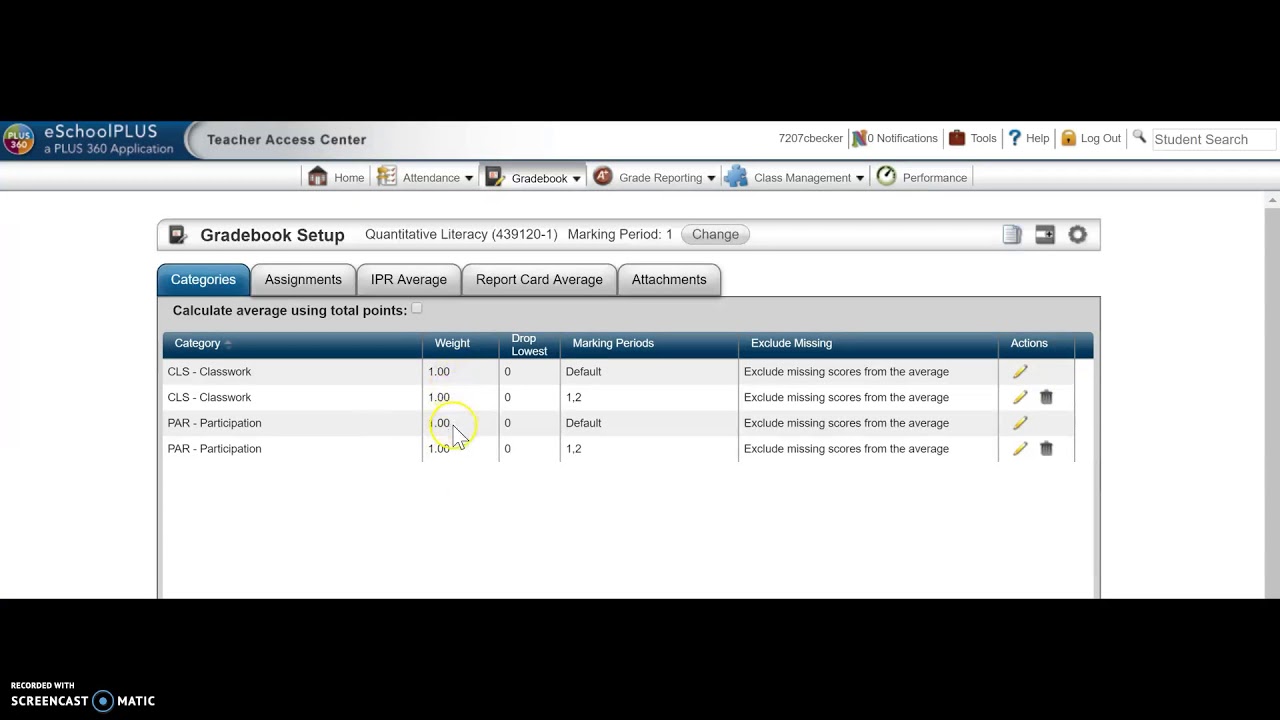Edit the CLS - Classwork 1,2 row
This screenshot has width=1280, height=720.
[x=1020, y=397]
